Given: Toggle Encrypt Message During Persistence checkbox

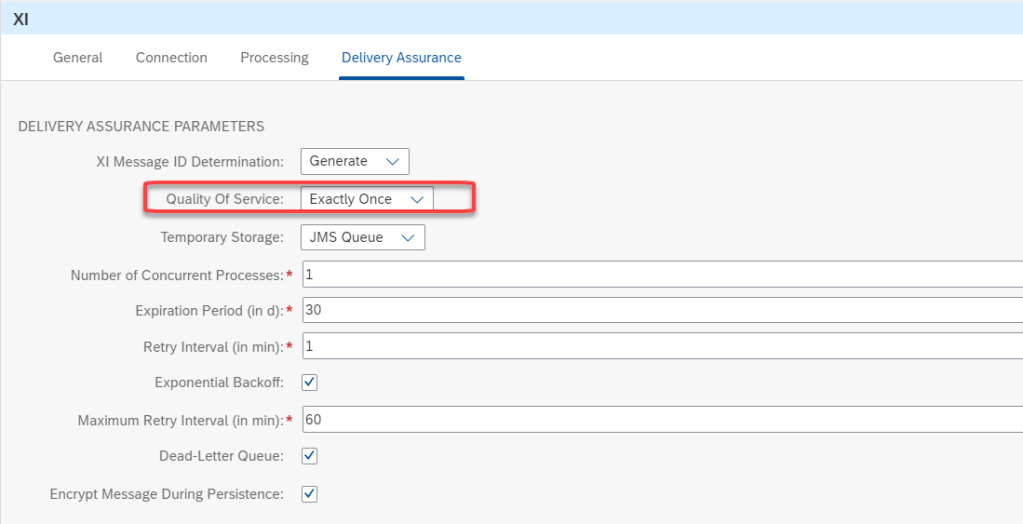Looking at the screenshot, I should coord(310,493).
